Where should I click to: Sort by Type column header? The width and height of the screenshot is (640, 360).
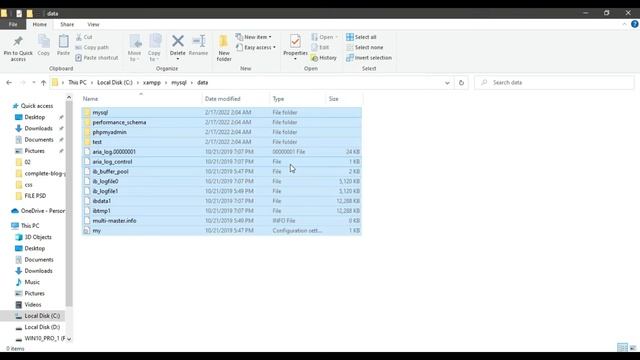click(x=298, y=99)
